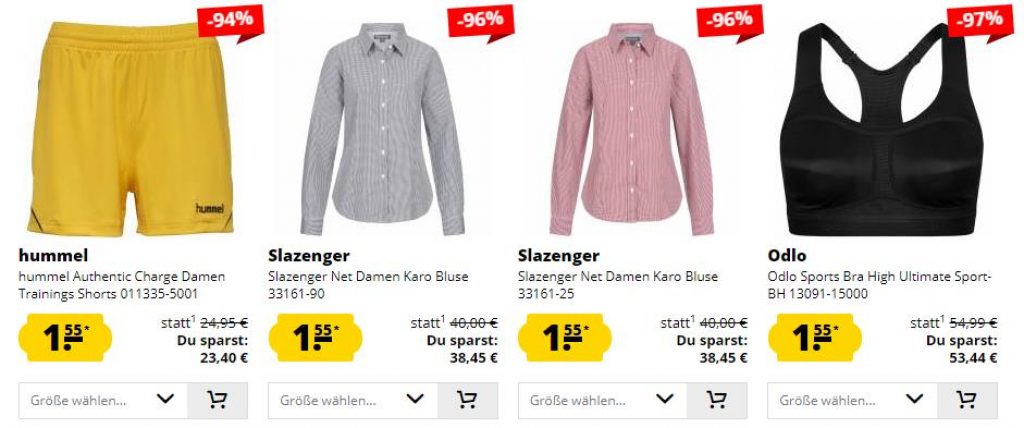The width and height of the screenshot is (1024, 428).
Task: Click the -94% discount badge
Action: click(x=230, y=20)
